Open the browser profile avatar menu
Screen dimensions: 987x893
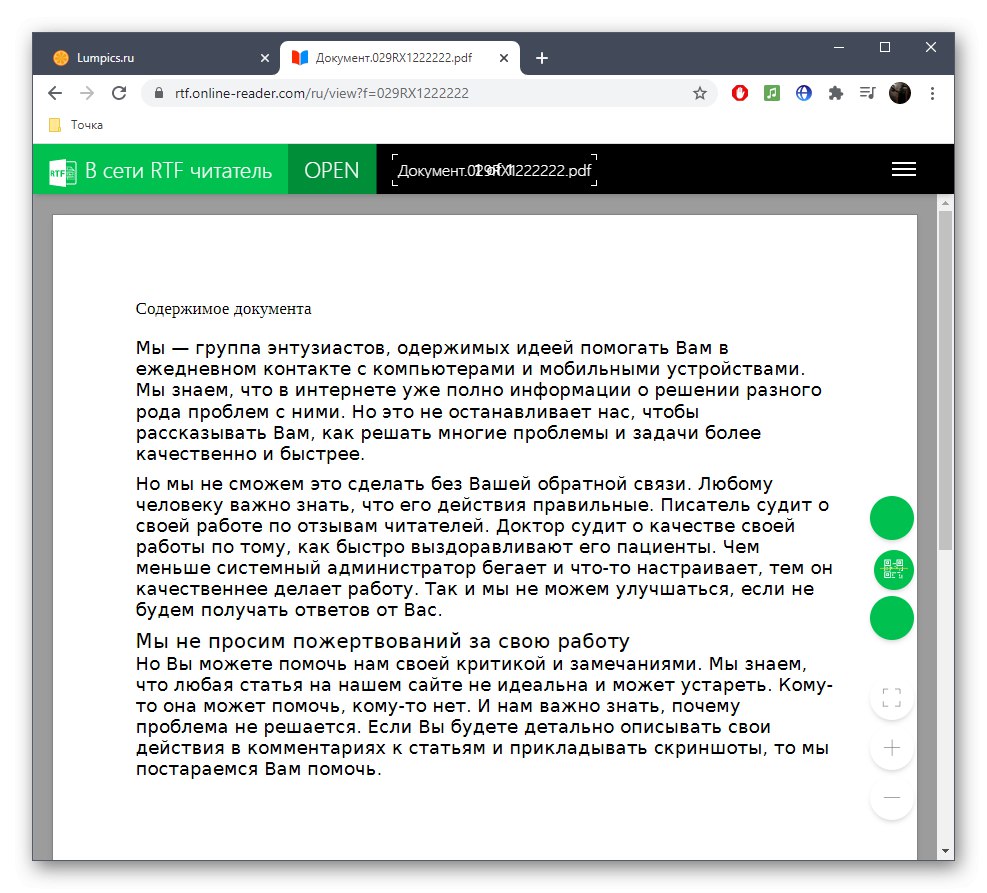click(x=899, y=92)
